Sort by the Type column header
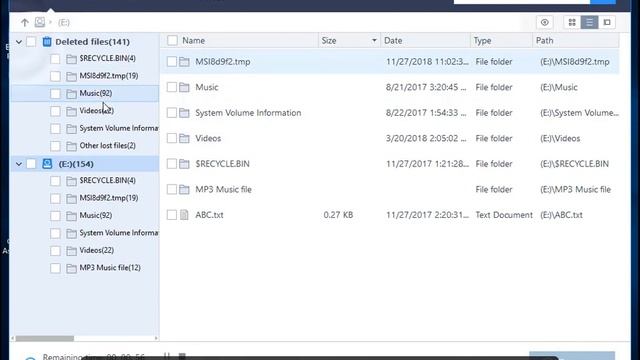Image resolution: width=640 pixels, height=360 pixels. tap(482, 40)
